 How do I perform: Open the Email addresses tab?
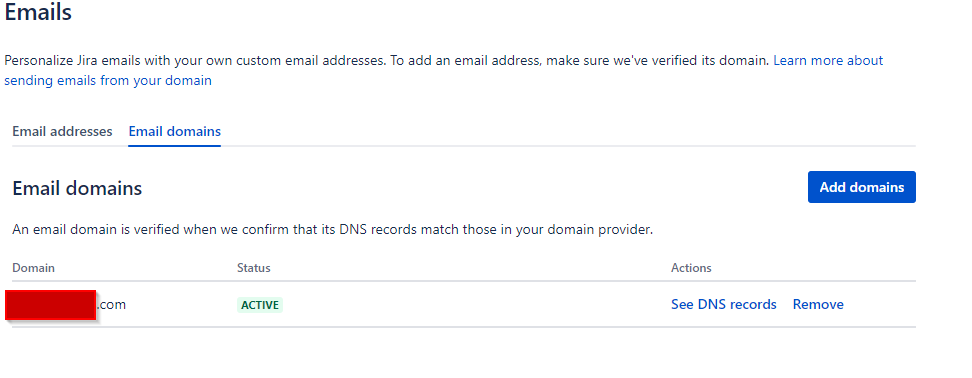[x=62, y=131]
